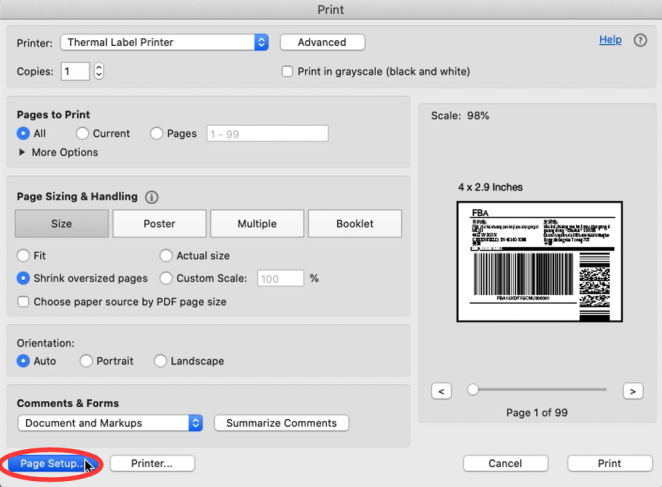Click the '4 x 2.9 Inches' label
662x487 pixels.
pyautogui.click(x=490, y=187)
